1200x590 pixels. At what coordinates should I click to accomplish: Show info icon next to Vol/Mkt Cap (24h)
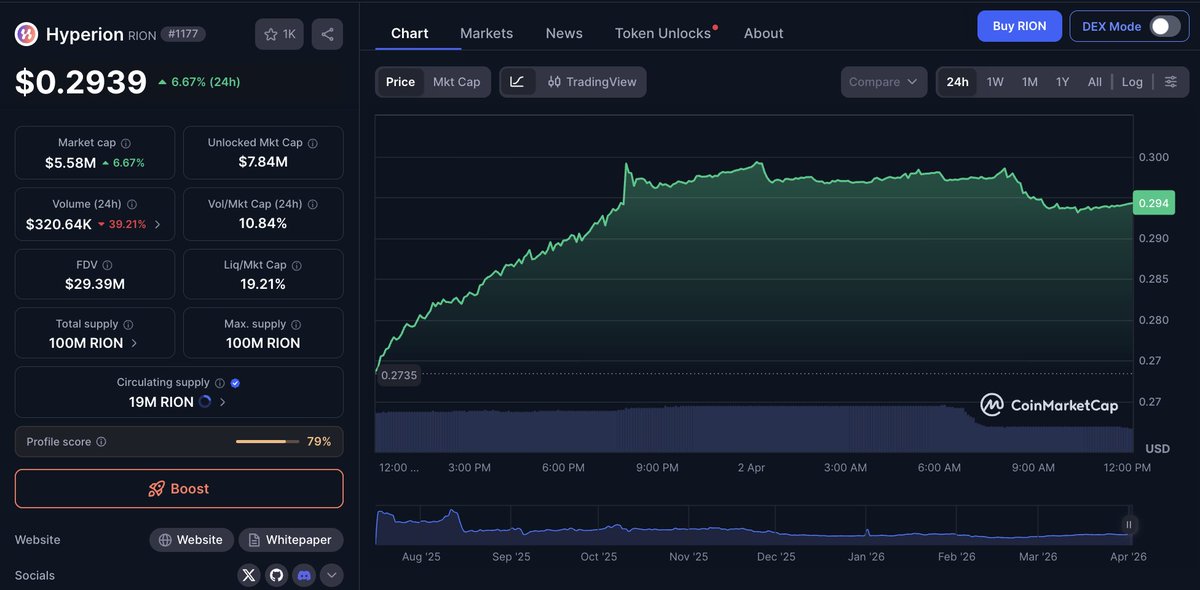(x=313, y=204)
